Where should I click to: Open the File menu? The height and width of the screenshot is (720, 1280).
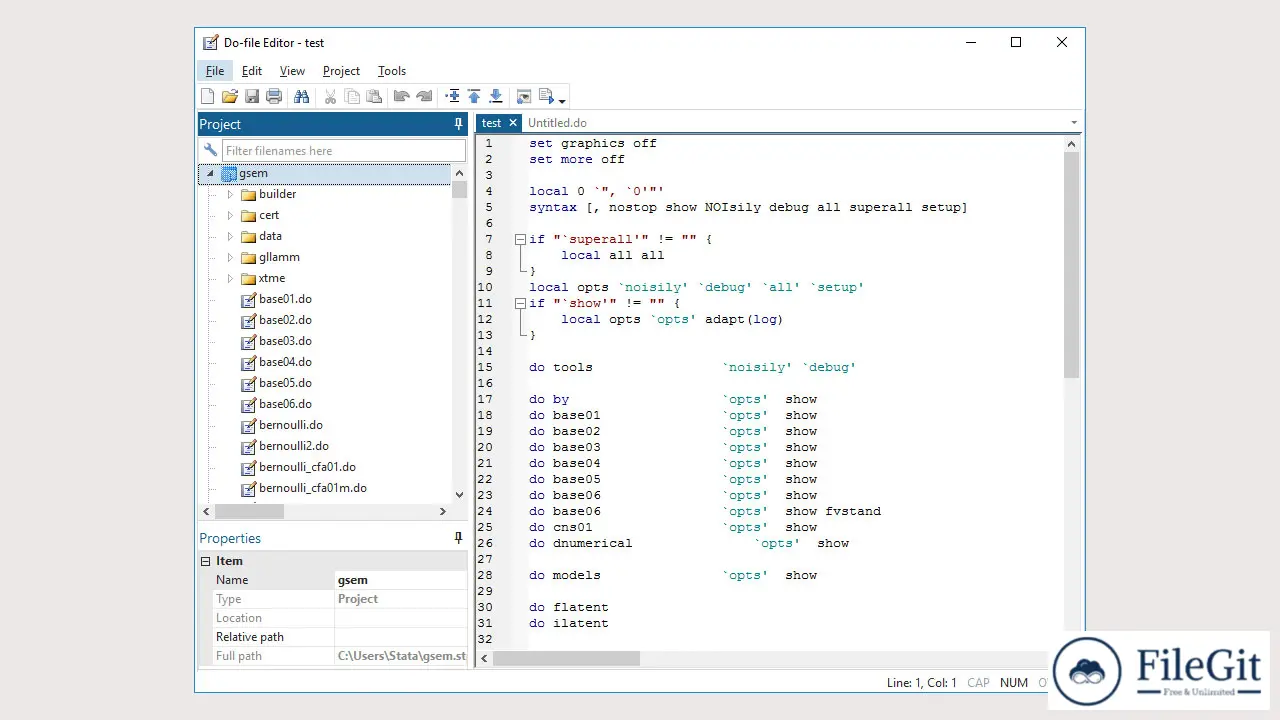click(215, 71)
